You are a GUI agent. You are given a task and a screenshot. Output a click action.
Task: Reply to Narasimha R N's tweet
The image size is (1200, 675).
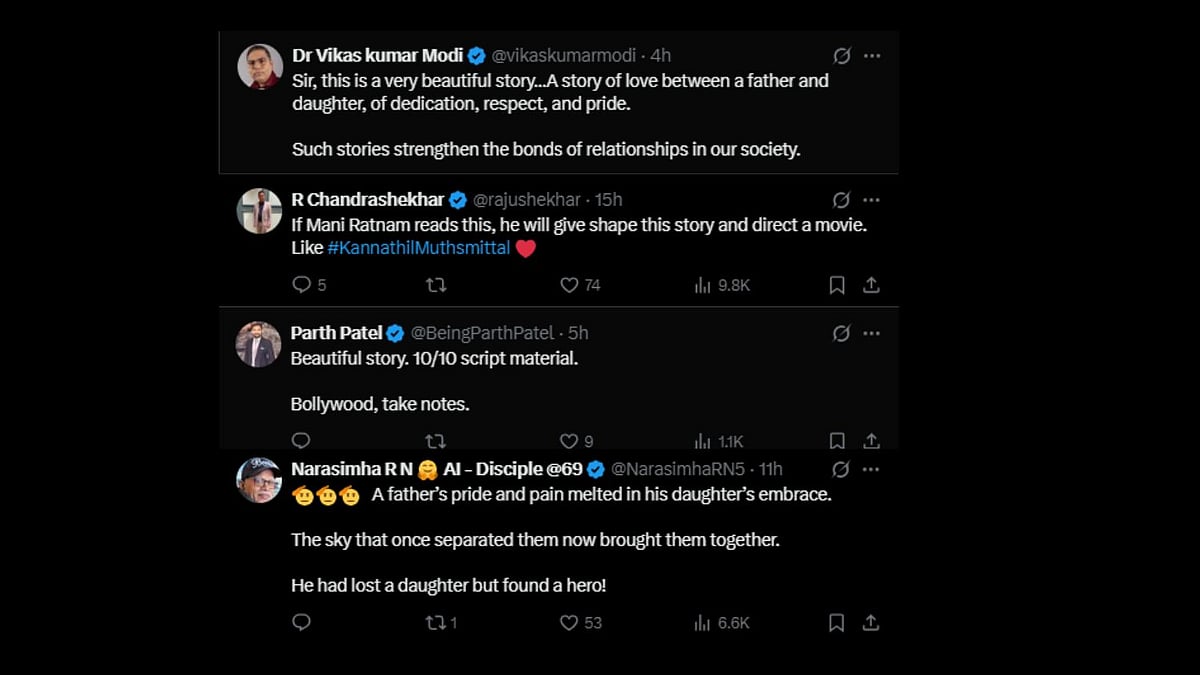(x=301, y=622)
